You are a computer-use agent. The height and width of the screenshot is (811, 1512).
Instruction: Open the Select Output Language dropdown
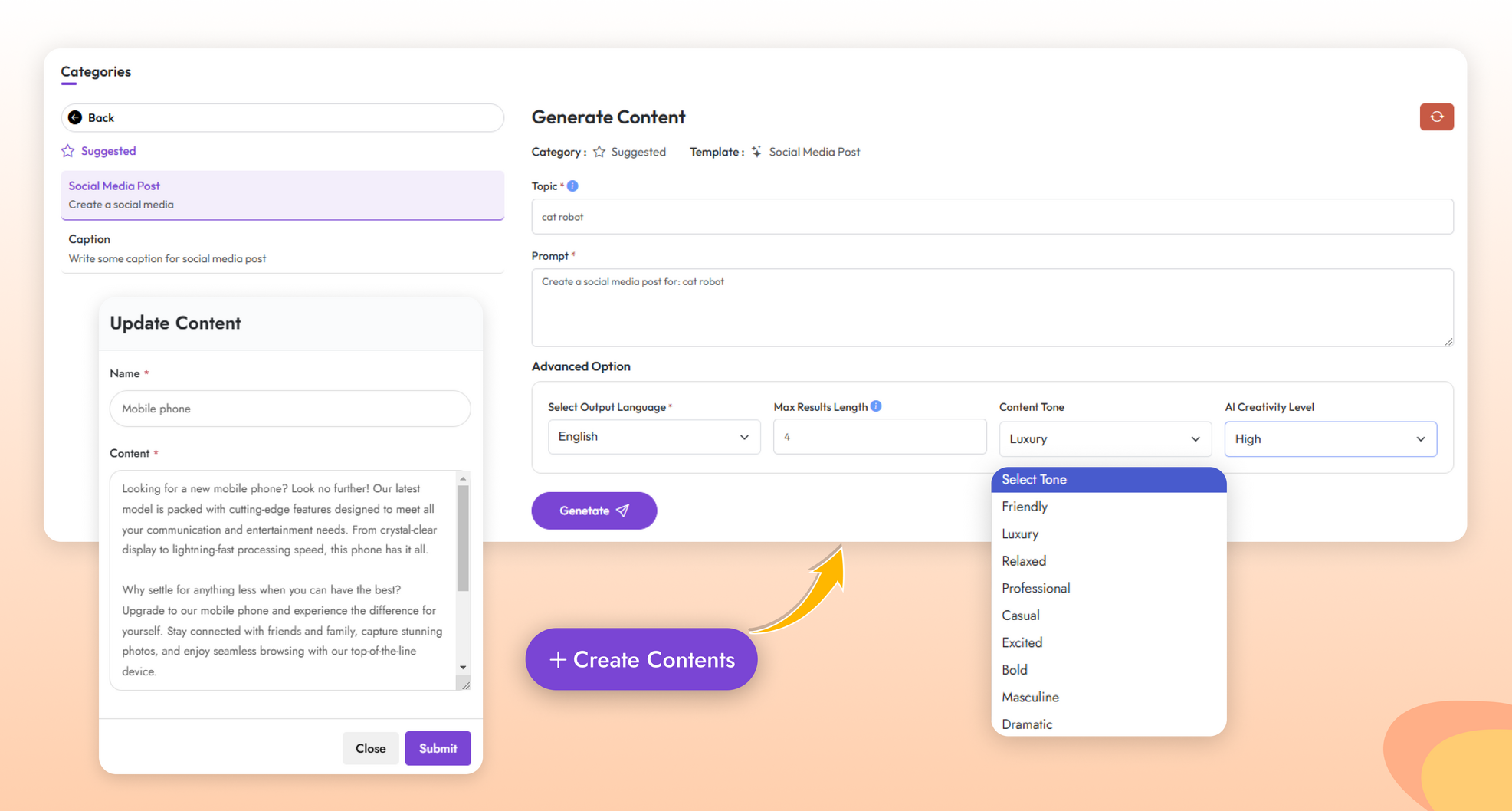(x=654, y=437)
